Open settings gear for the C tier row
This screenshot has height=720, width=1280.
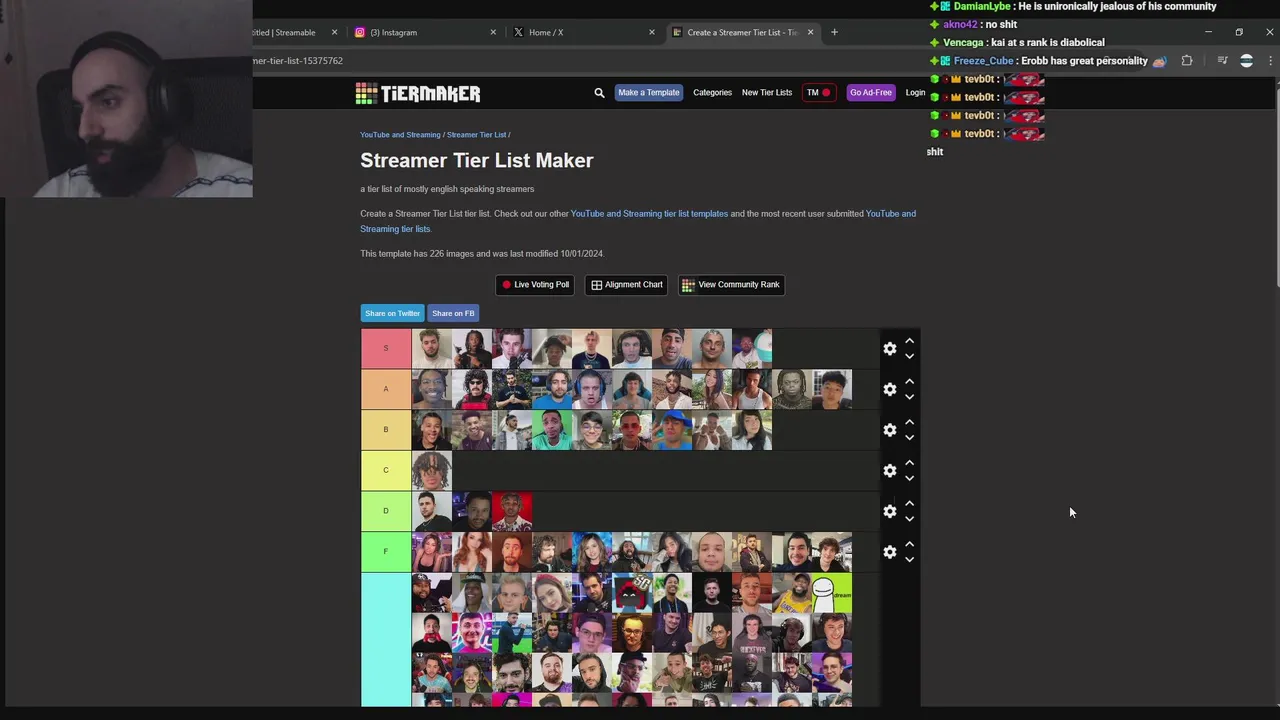tap(890, 471)
